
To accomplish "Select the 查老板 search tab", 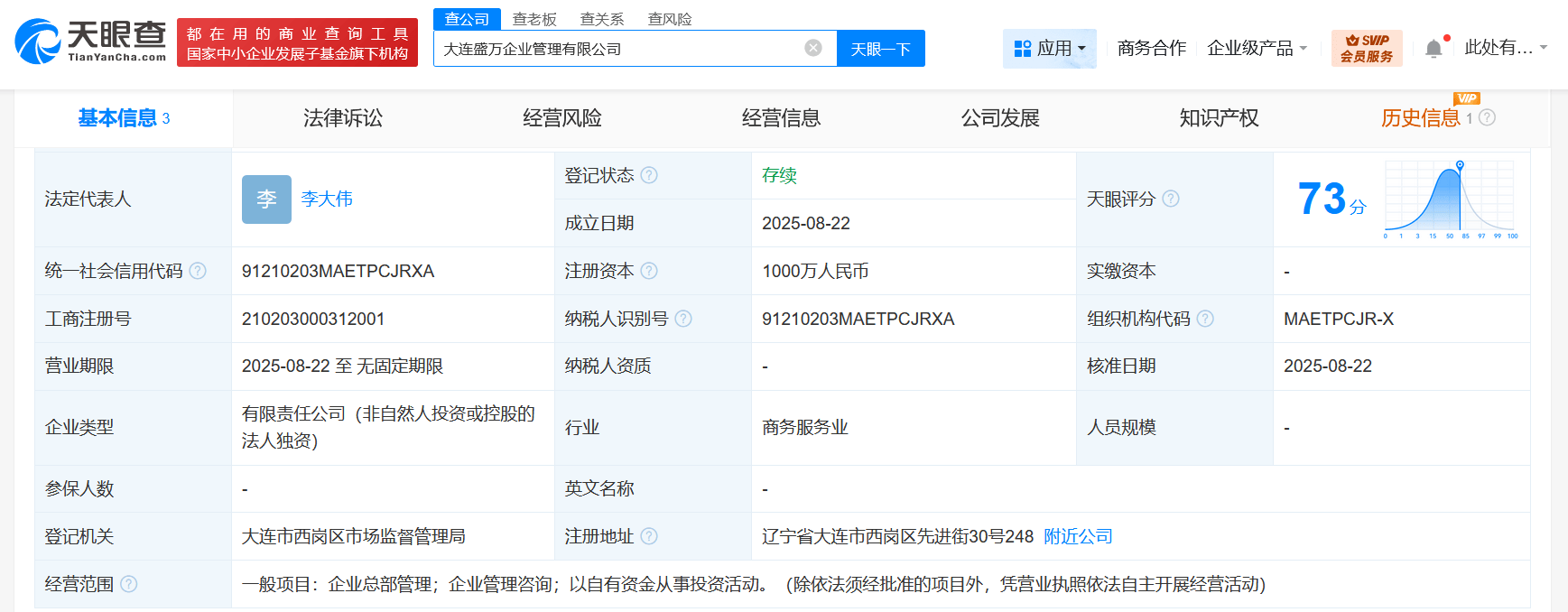I will (x=534, y=19).
